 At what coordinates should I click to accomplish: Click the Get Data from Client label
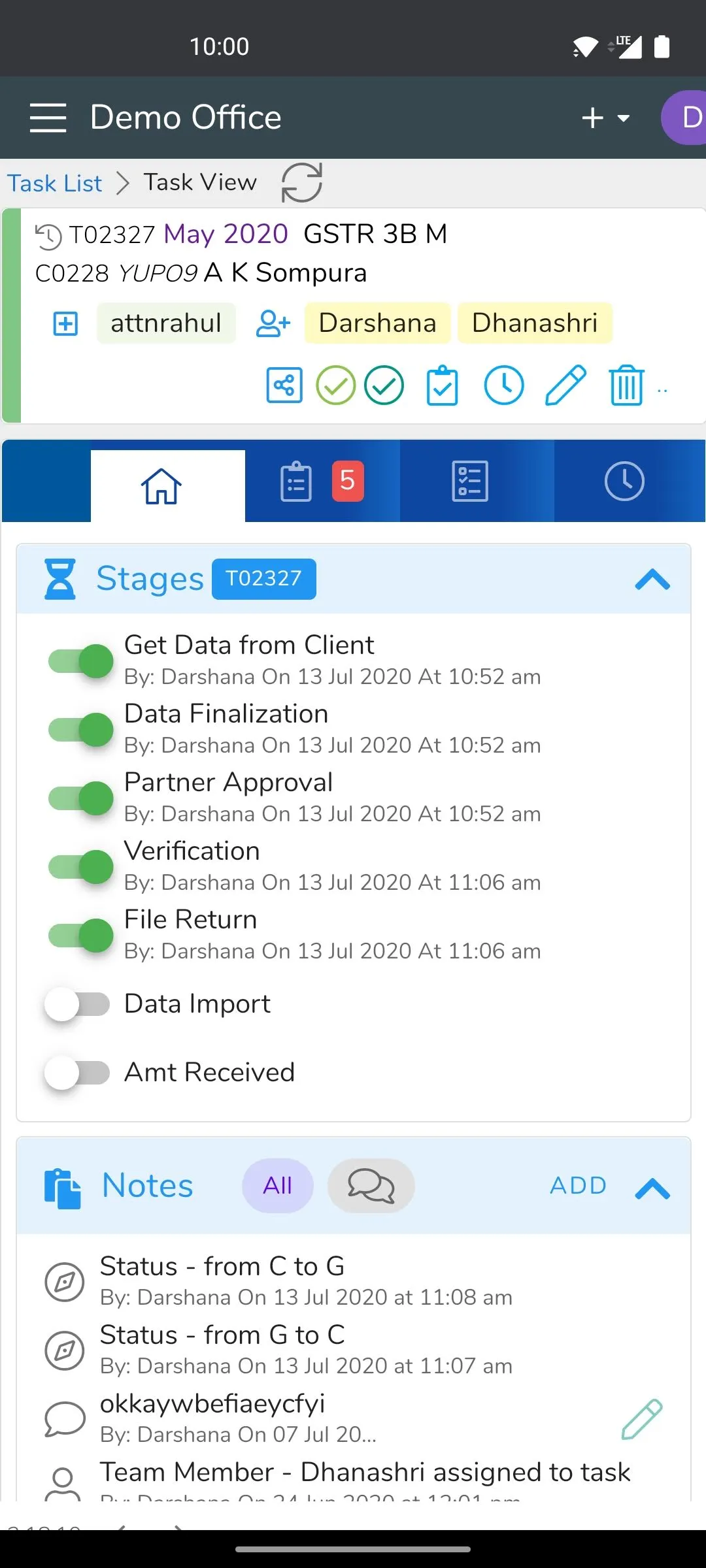click(x=249, y=645)
